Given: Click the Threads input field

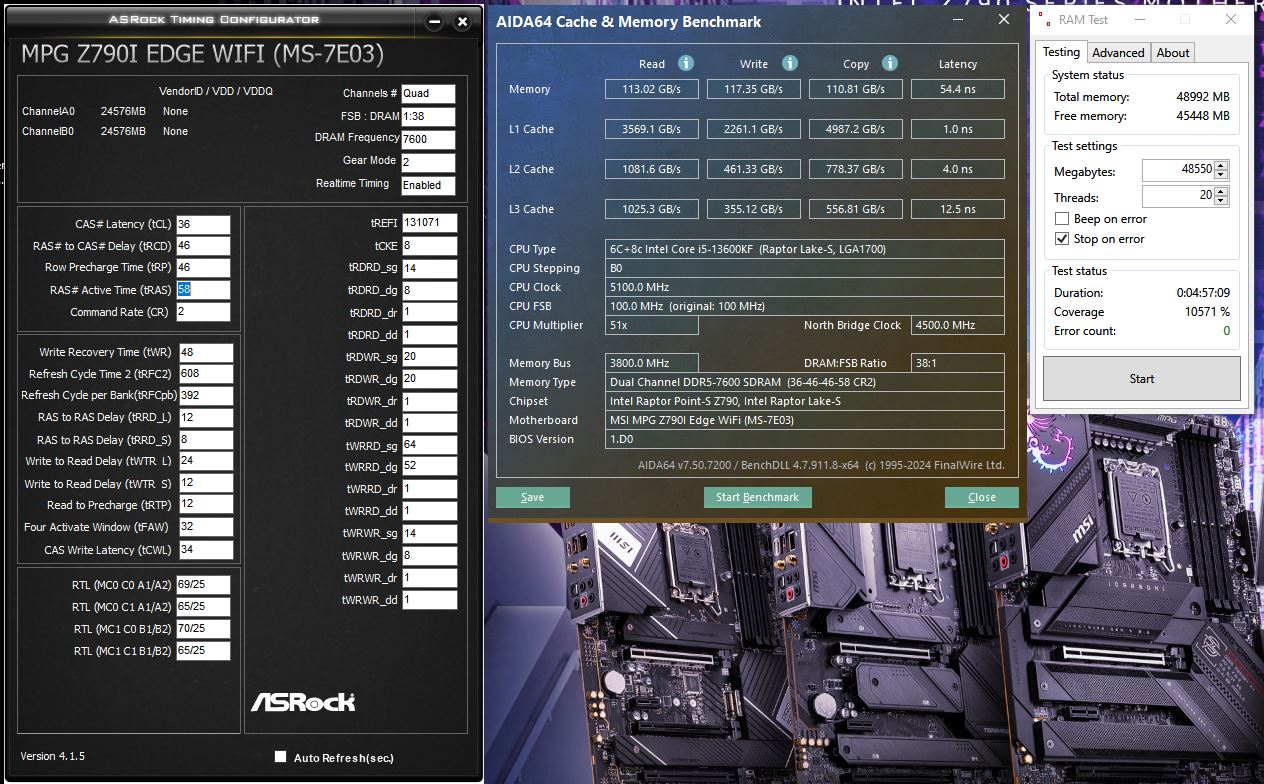Looking at the screenshot, I should 1178,197.
